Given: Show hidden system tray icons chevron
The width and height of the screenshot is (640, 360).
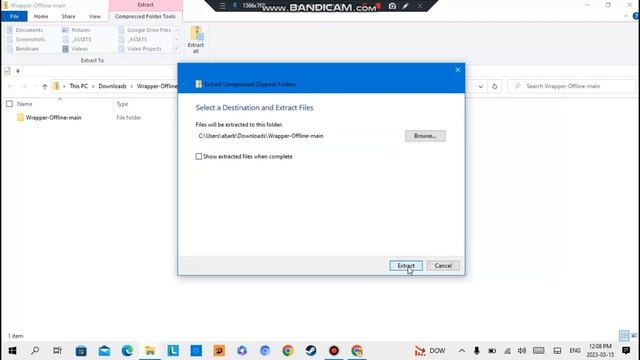Looking at the screenshot, I should 462,351.
